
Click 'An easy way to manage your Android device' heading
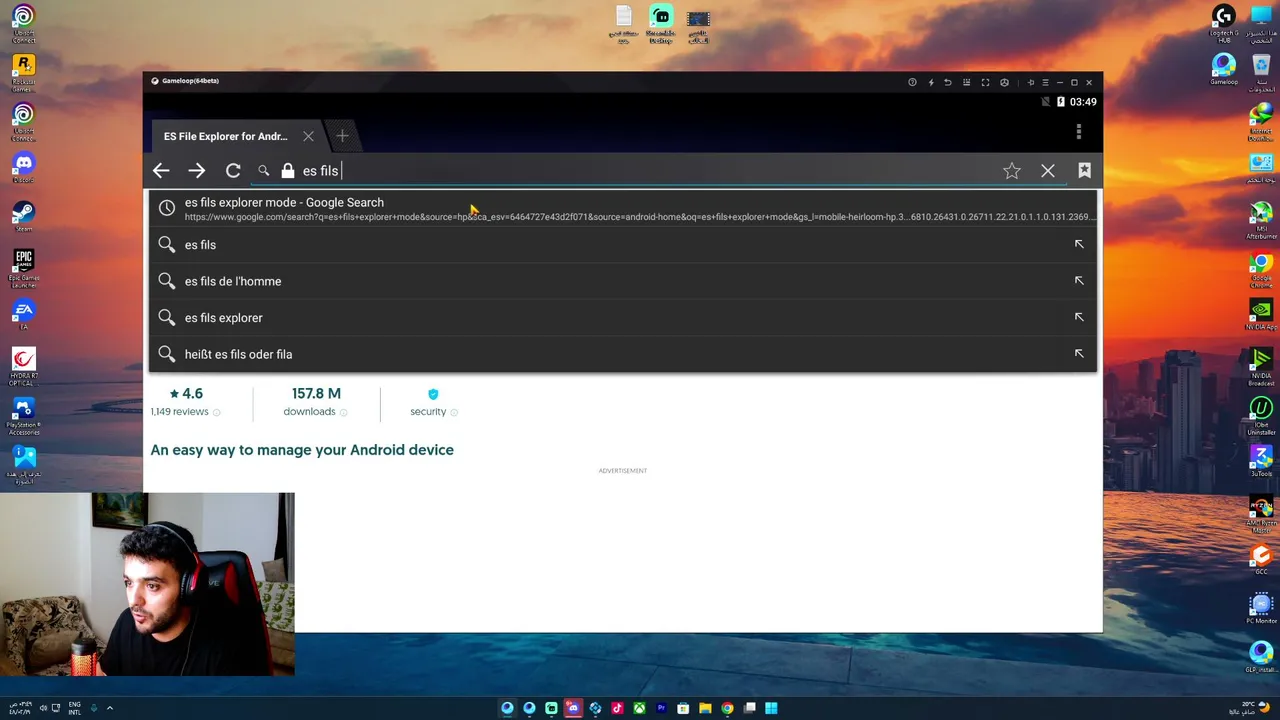tap(302, 450)
